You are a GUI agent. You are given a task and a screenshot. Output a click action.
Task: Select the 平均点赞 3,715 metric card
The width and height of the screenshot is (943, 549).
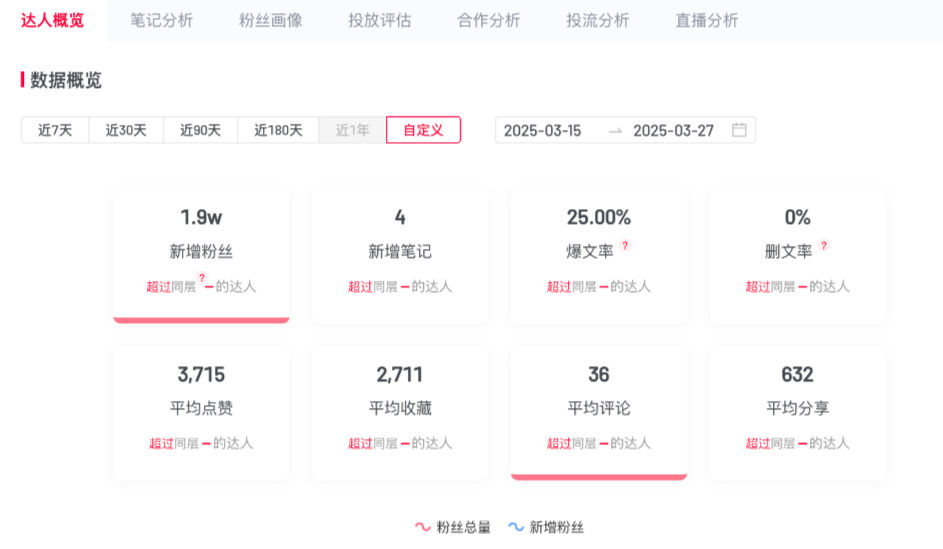[201, 413]
